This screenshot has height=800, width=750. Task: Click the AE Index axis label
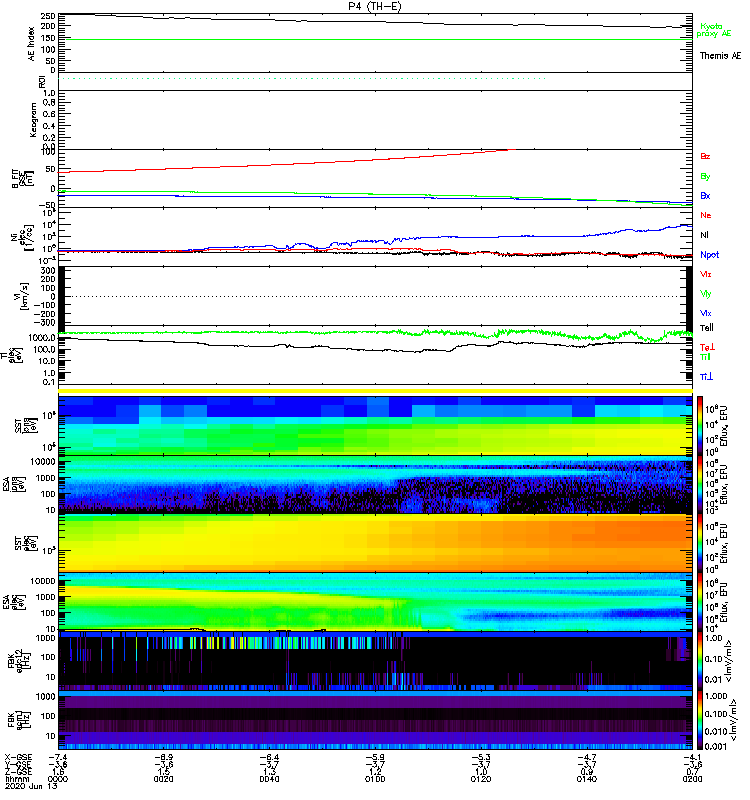coord(32,44)
